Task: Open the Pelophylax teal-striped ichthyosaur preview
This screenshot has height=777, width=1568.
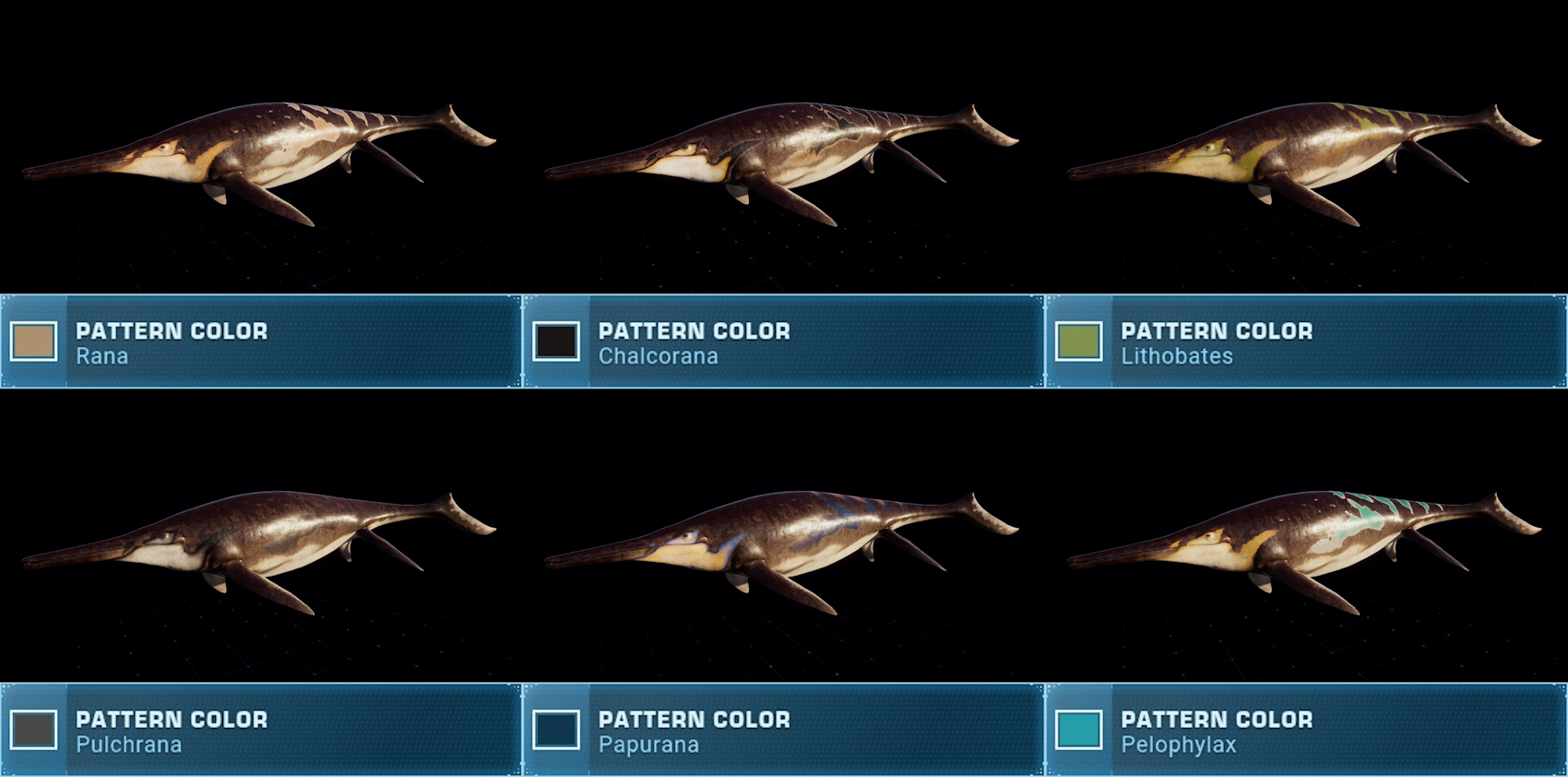Action: click(1304, 553)
